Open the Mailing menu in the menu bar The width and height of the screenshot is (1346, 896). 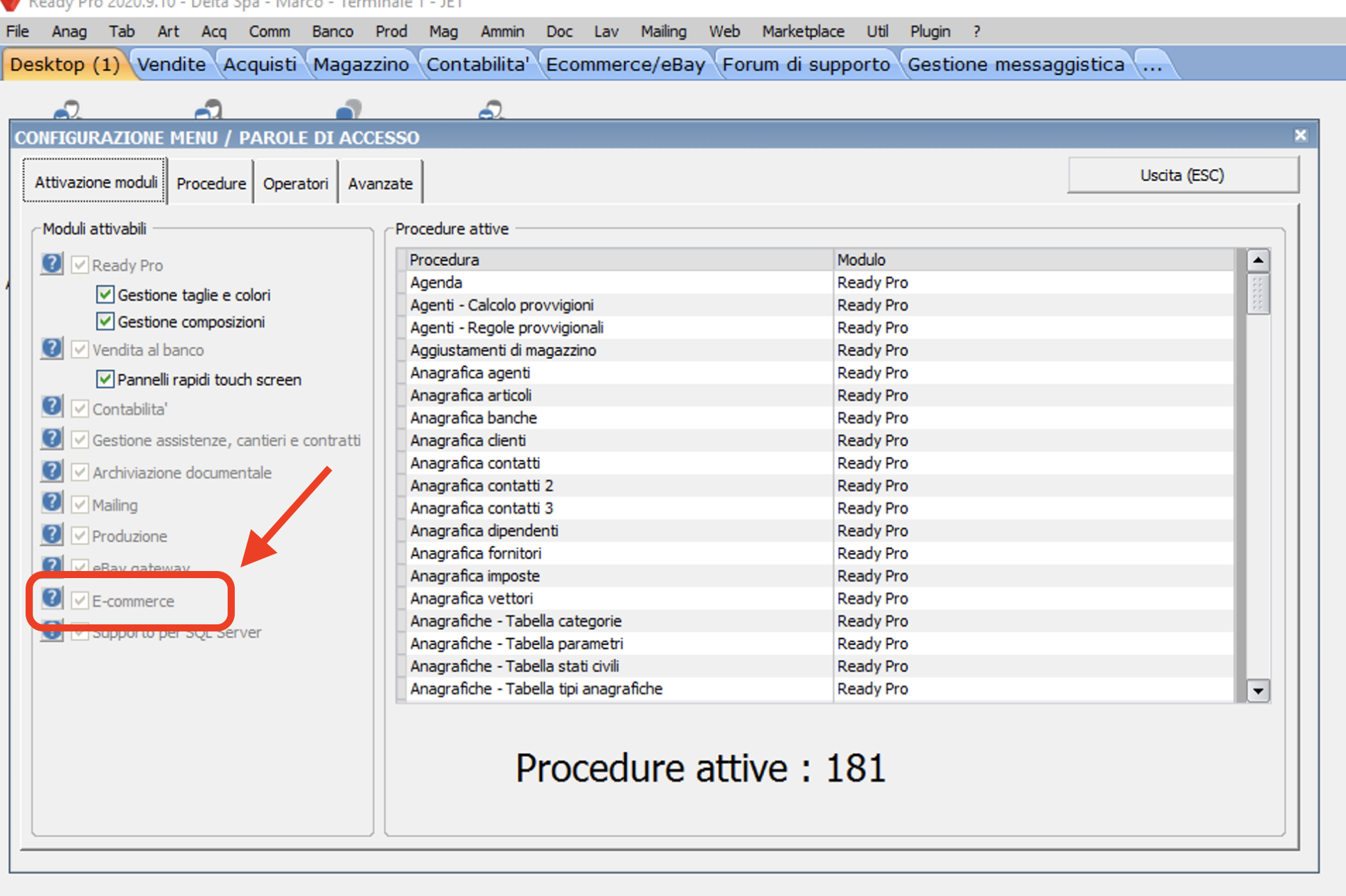[663, 31]
